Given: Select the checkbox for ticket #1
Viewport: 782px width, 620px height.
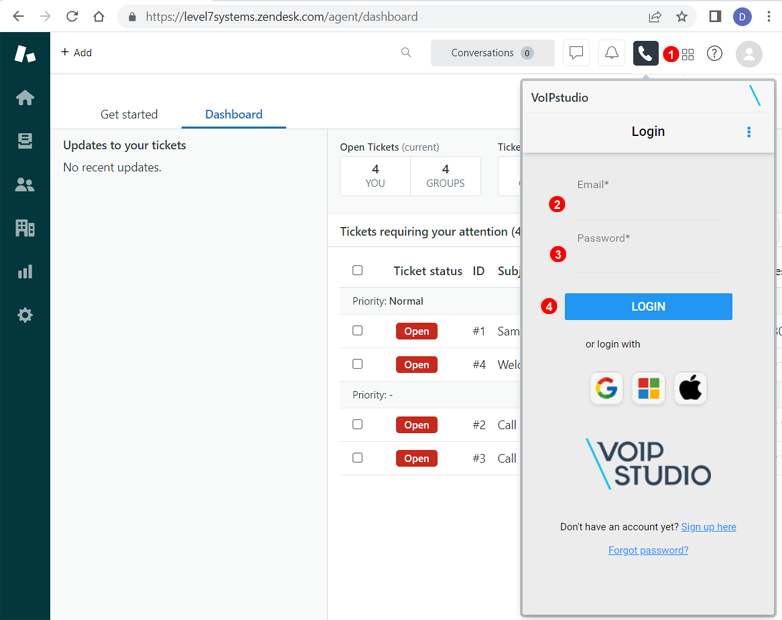Looking at the screenshot, I should click(x=358, y=331).
